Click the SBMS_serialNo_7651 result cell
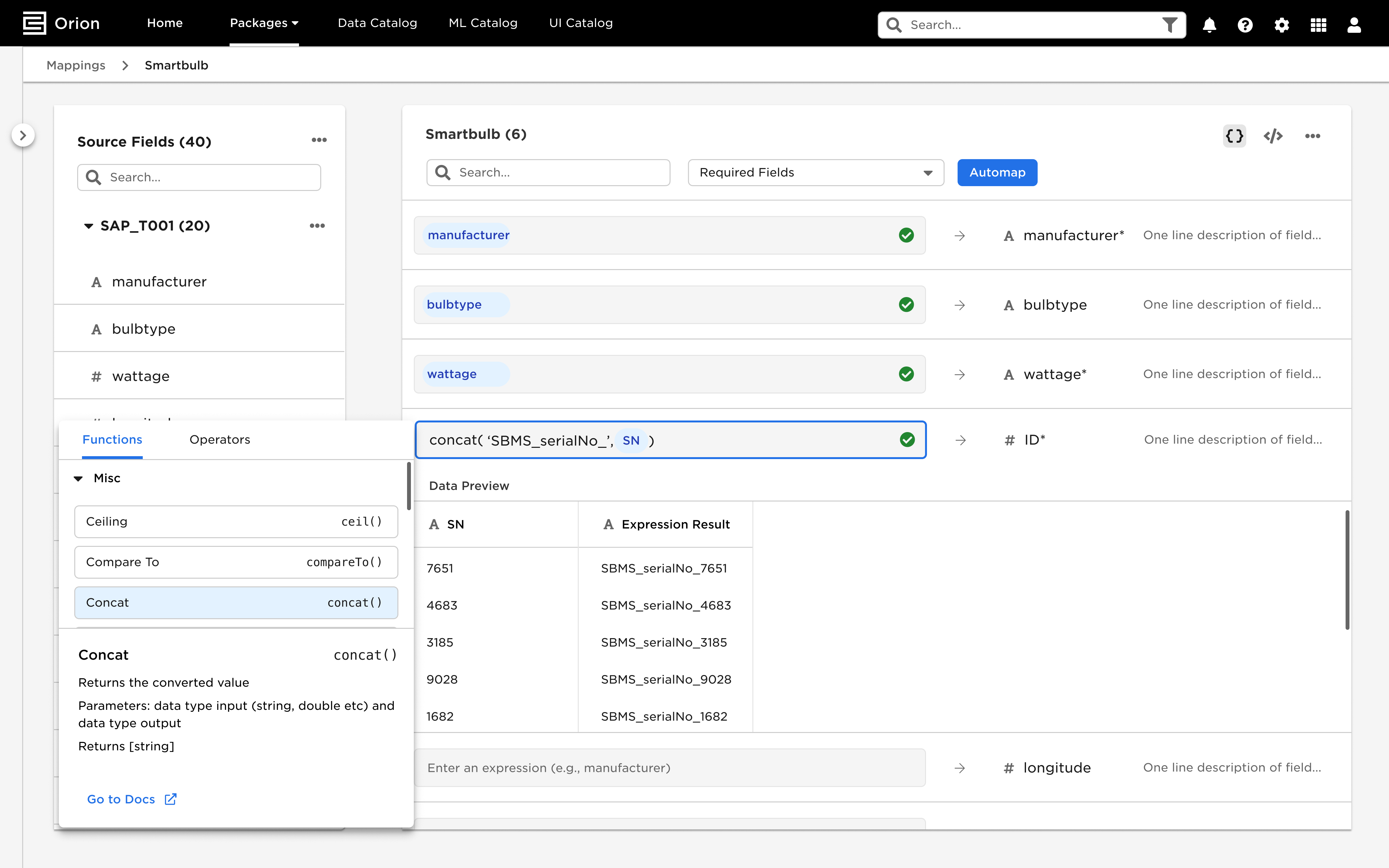1389x868 pixels. (x=664, y=568)
